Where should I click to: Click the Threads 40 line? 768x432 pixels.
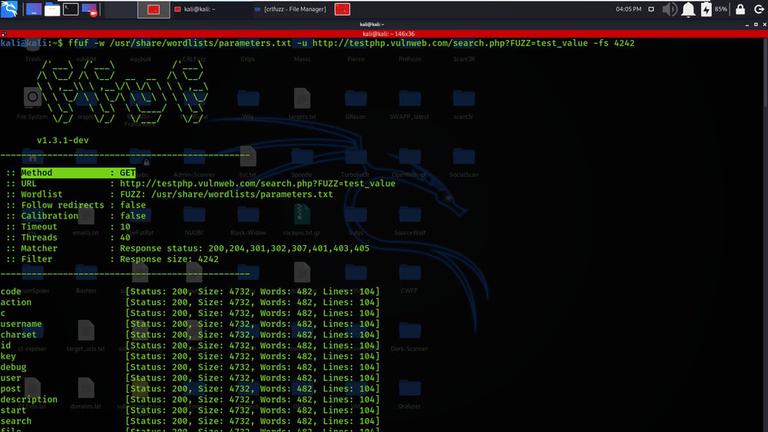click(68, 238)
